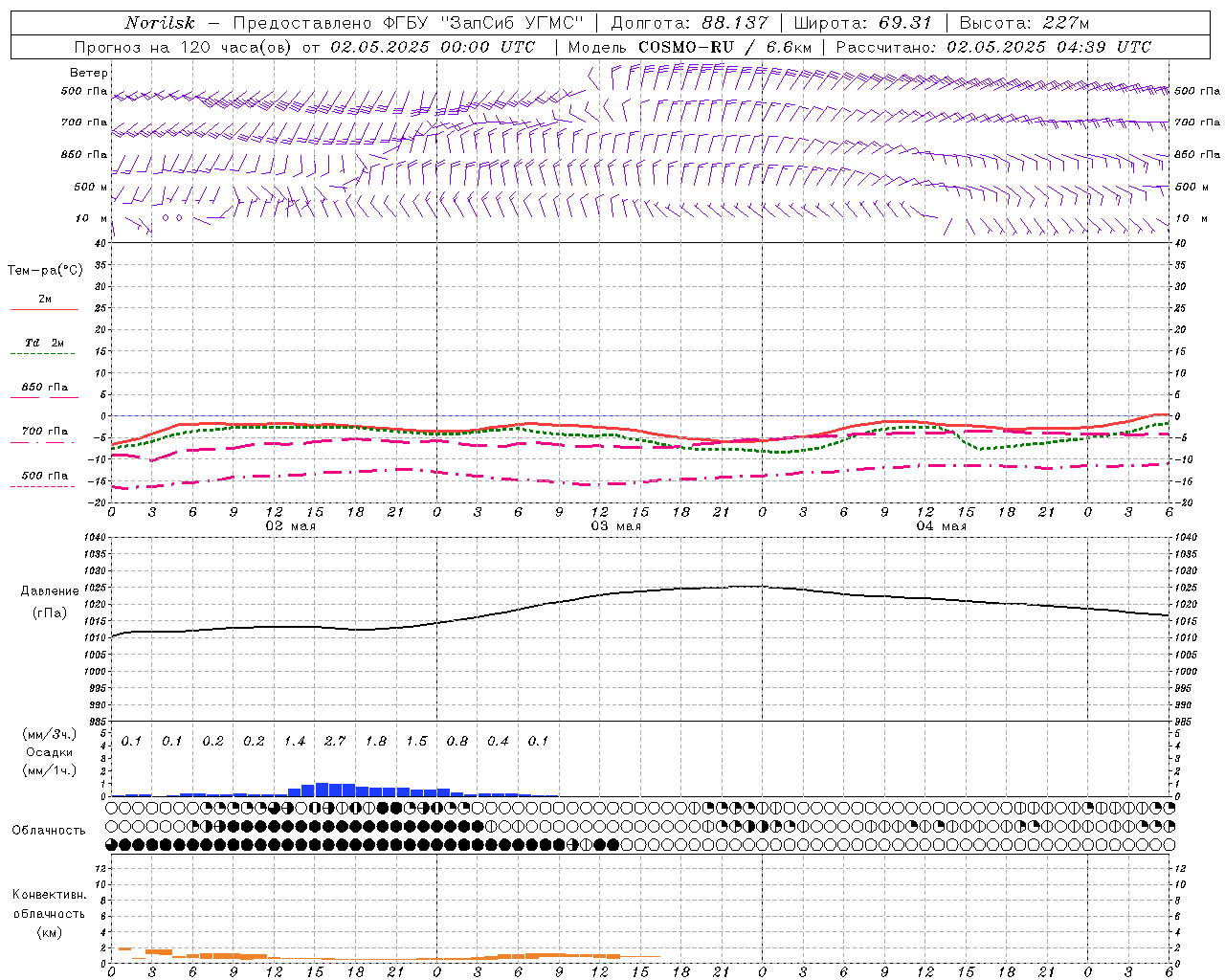Click the '850 гПа' temperature legend entry
This screenshot has width=1225, height=980.
pyautogui.click(x=45, y=387)
